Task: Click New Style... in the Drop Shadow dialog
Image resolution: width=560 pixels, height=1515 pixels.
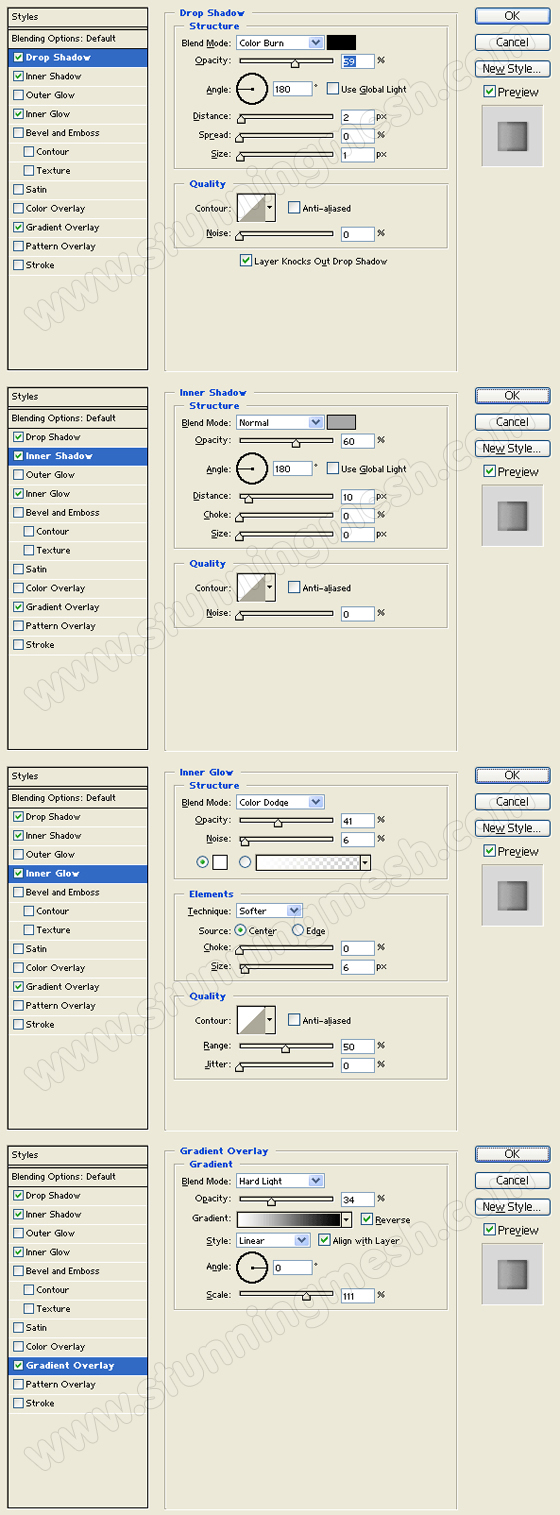Action: (512, 69)
